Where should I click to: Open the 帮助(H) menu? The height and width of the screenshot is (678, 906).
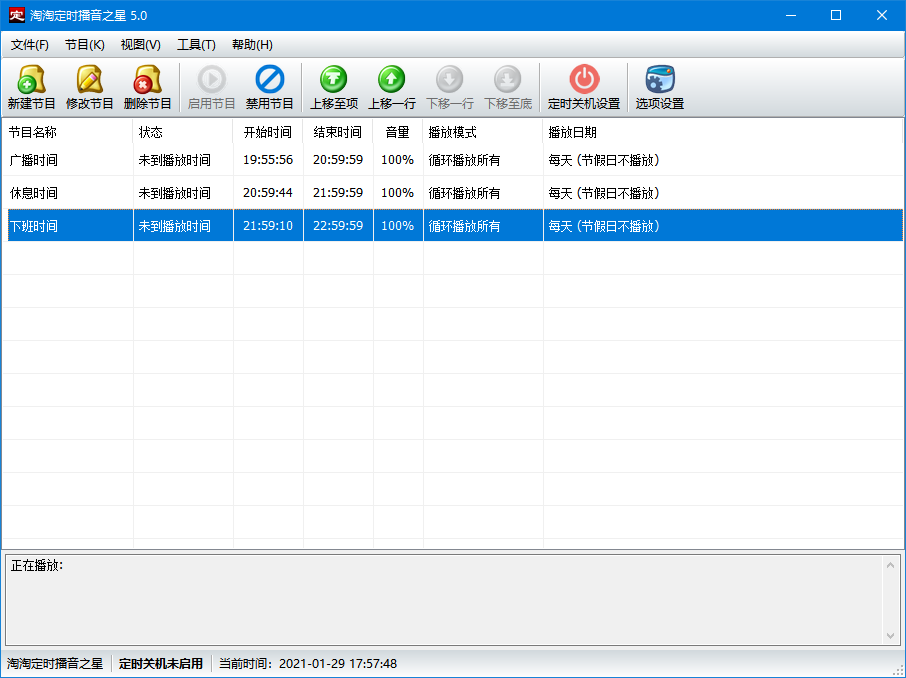coord(252,45)
